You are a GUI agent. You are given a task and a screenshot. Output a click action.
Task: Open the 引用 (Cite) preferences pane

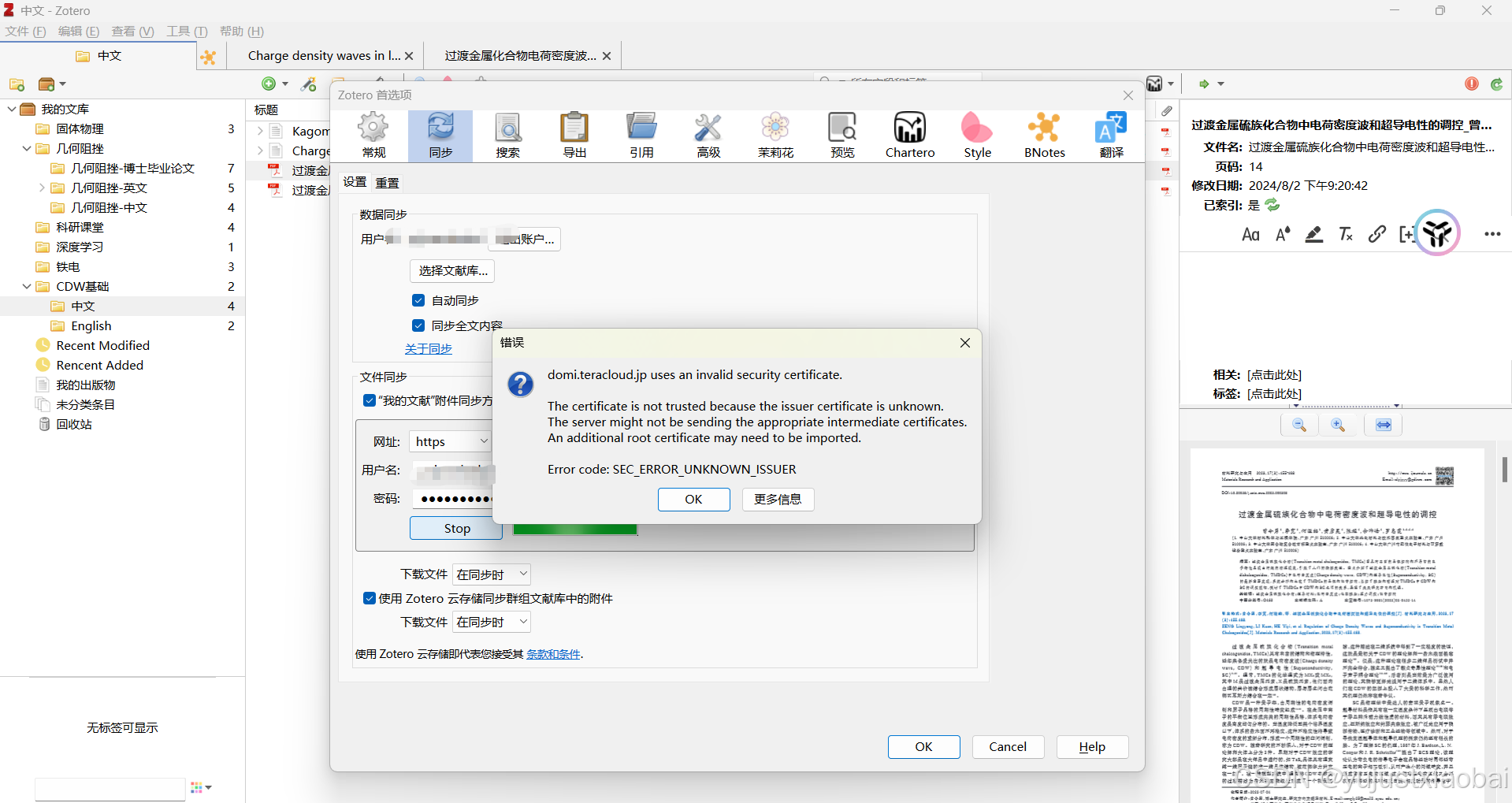pyautogui.click(x=641, y=136)
